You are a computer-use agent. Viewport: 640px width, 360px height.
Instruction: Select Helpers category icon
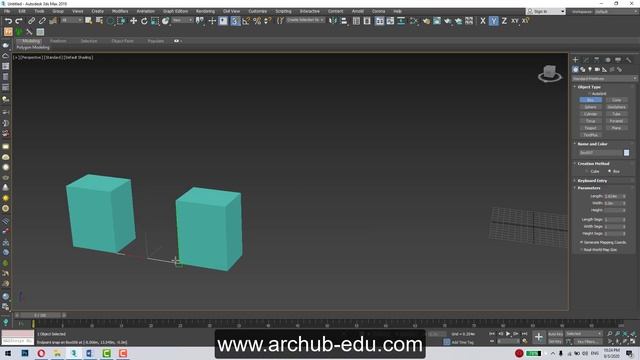click(604, 69)
